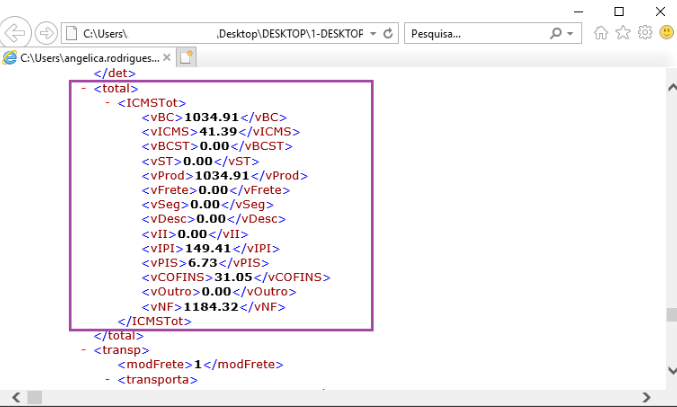Go back with the browser Back arrow
677x407 pixels.
[14, 33]
